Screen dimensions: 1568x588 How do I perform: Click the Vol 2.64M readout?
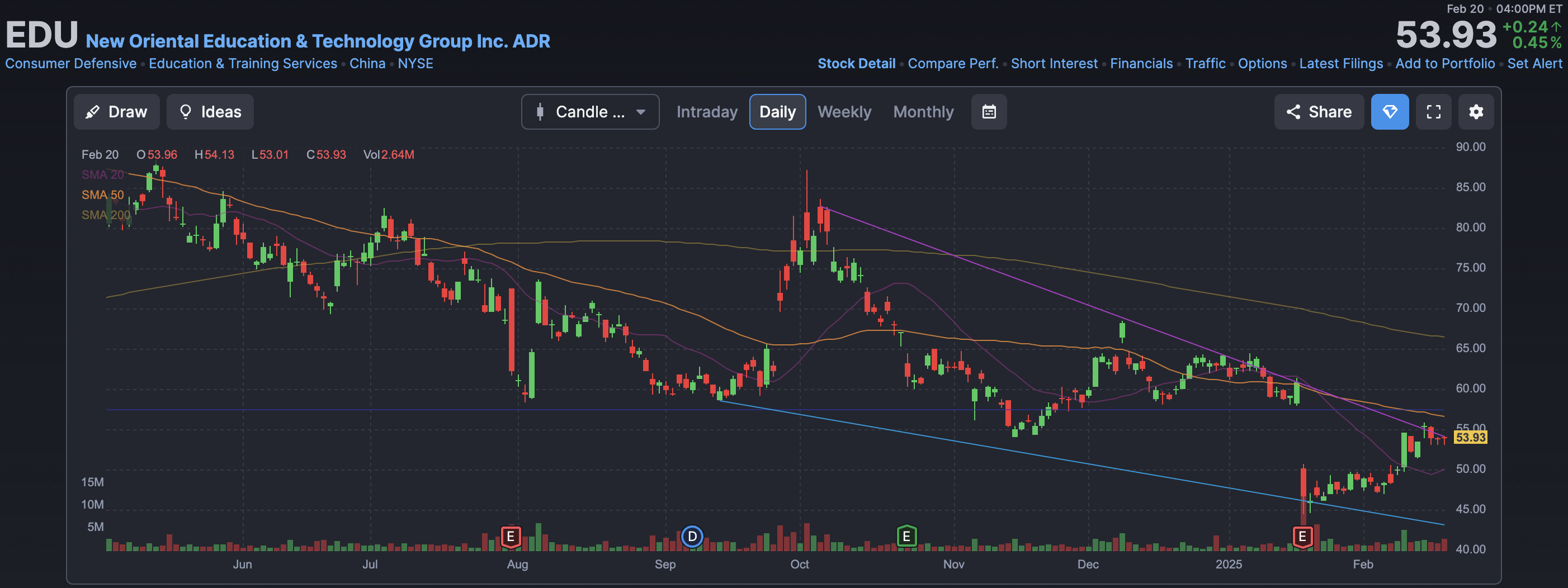click(x=388, y=155)
